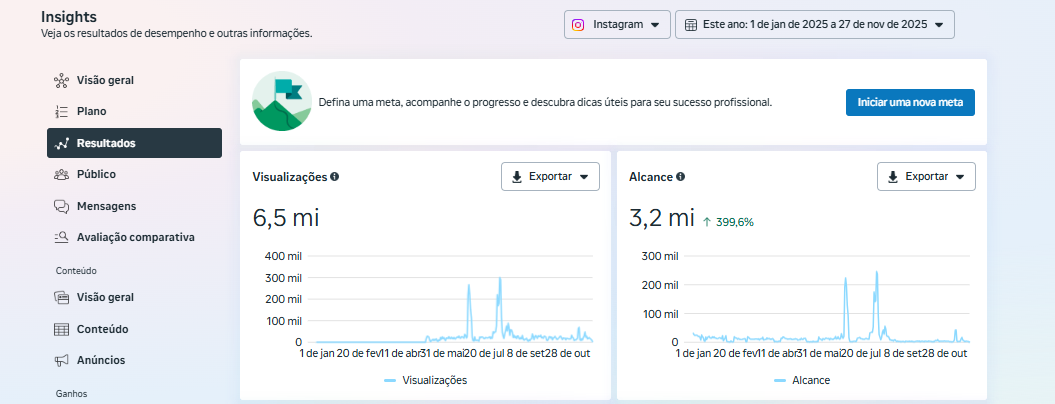1055x404 pixels.
Task: Click the Anúncios megaphone icon
Action: (61, 360)
